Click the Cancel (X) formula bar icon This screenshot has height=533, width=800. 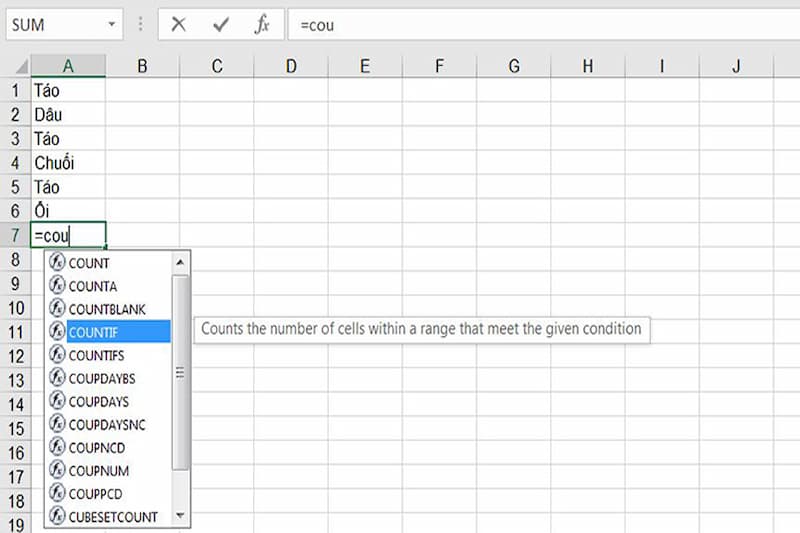(x=179, y=24)
